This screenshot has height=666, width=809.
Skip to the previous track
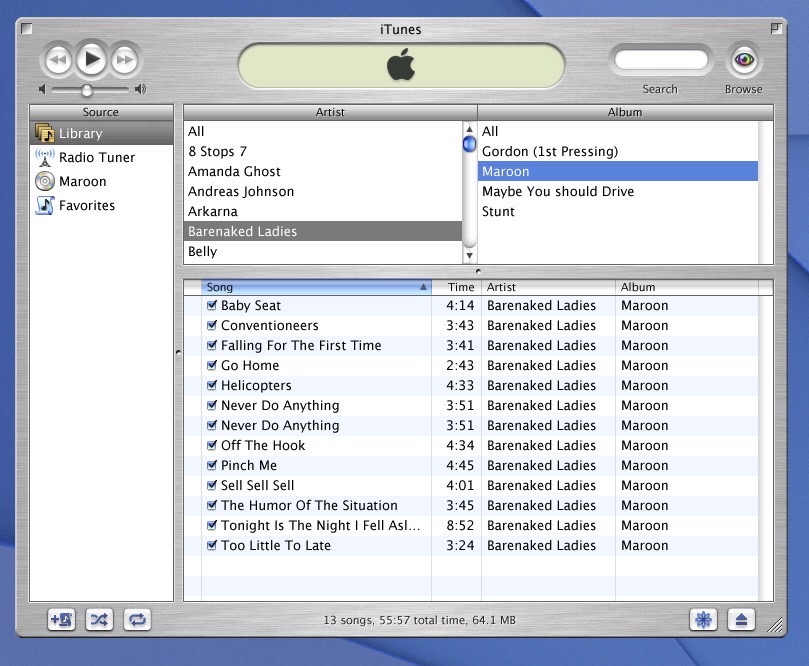tap(58, 60)
